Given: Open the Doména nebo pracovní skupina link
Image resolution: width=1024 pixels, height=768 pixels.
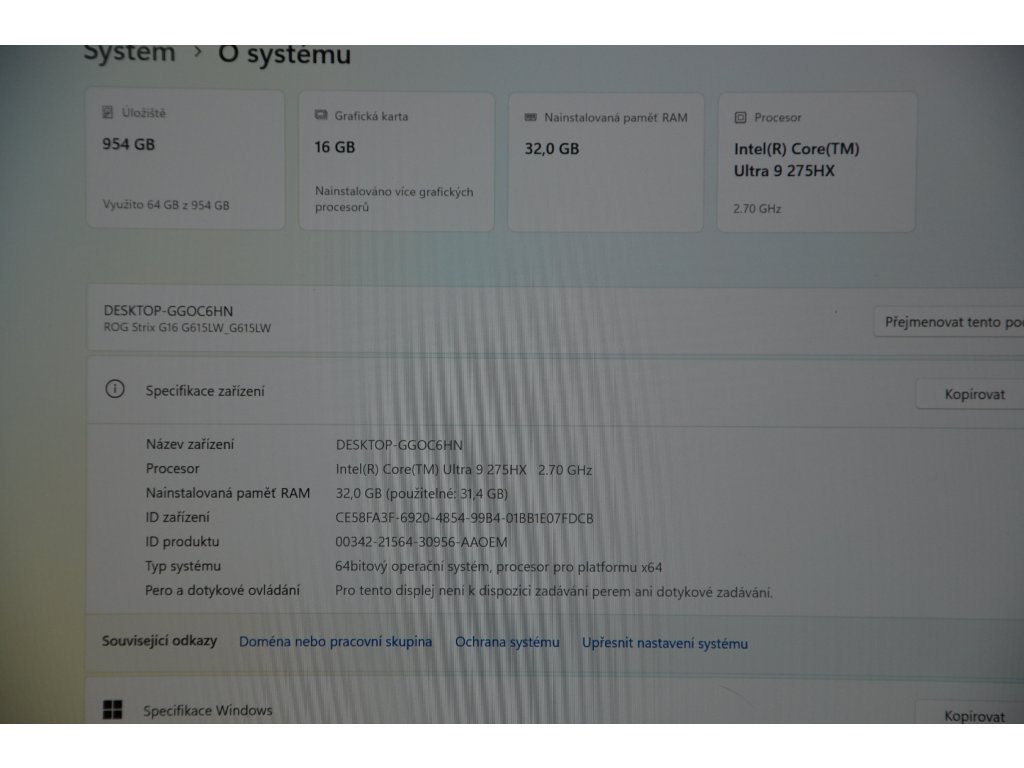Looking at the screenshot, I should click(x=336, y=641).
